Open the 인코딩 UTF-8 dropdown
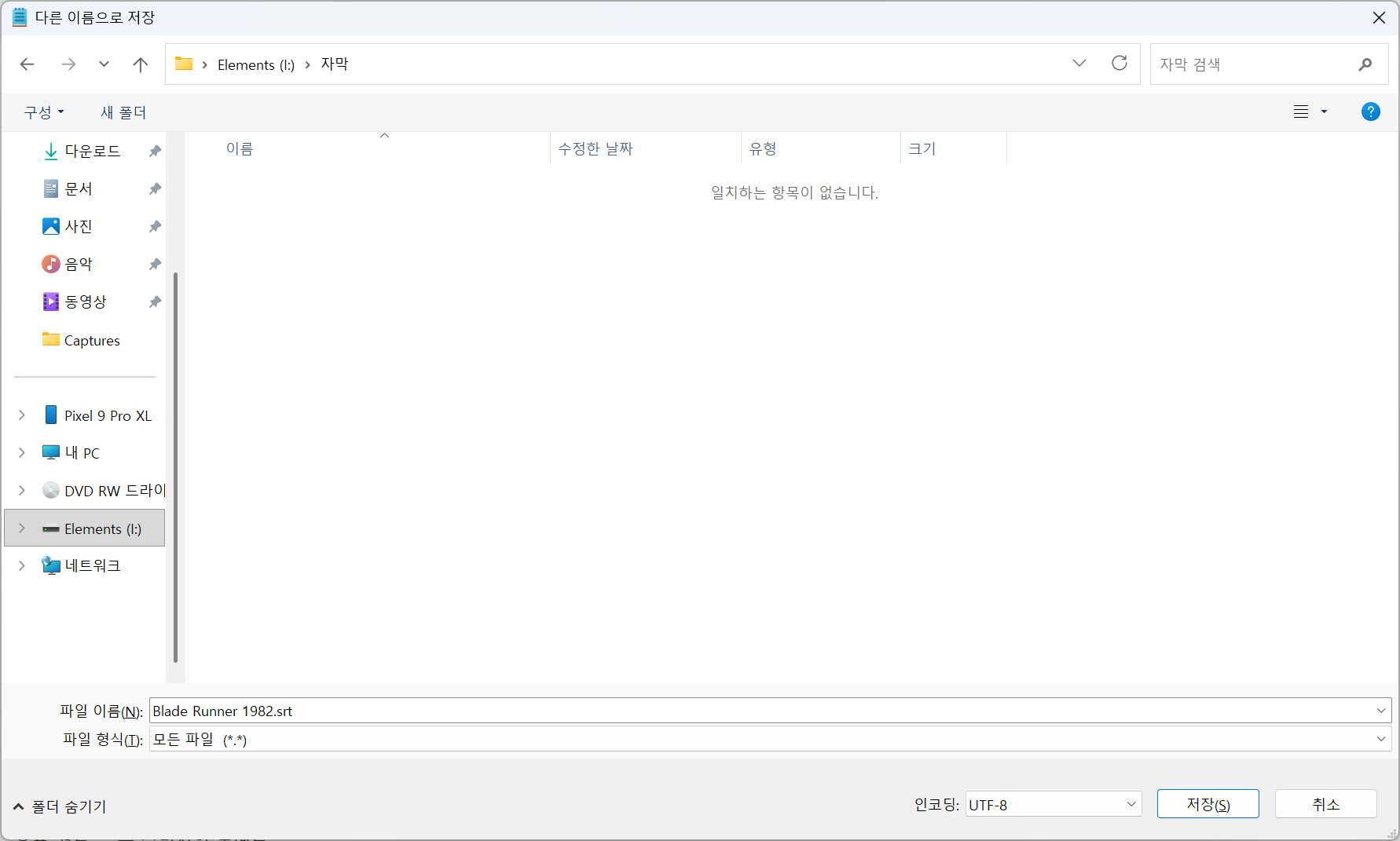The image size is (1400, 841). point(1054,805)
